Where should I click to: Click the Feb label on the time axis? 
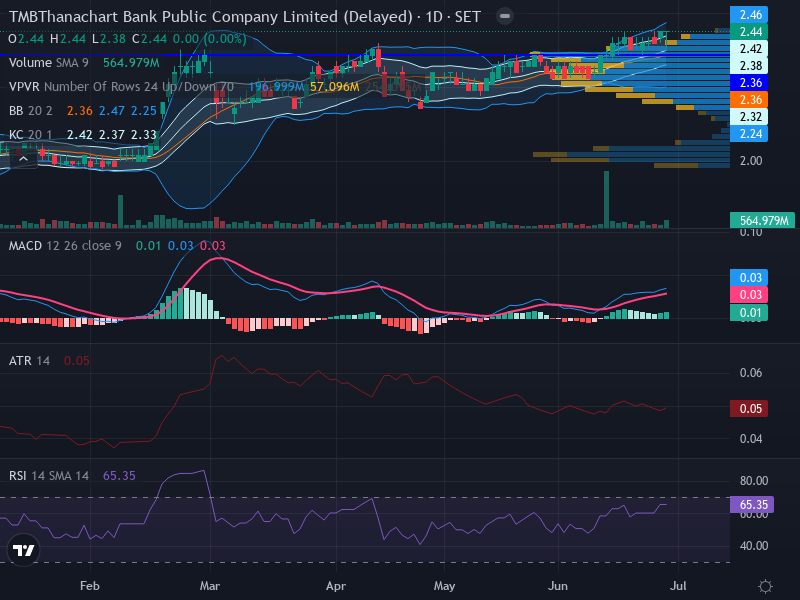tap(90, 586)
